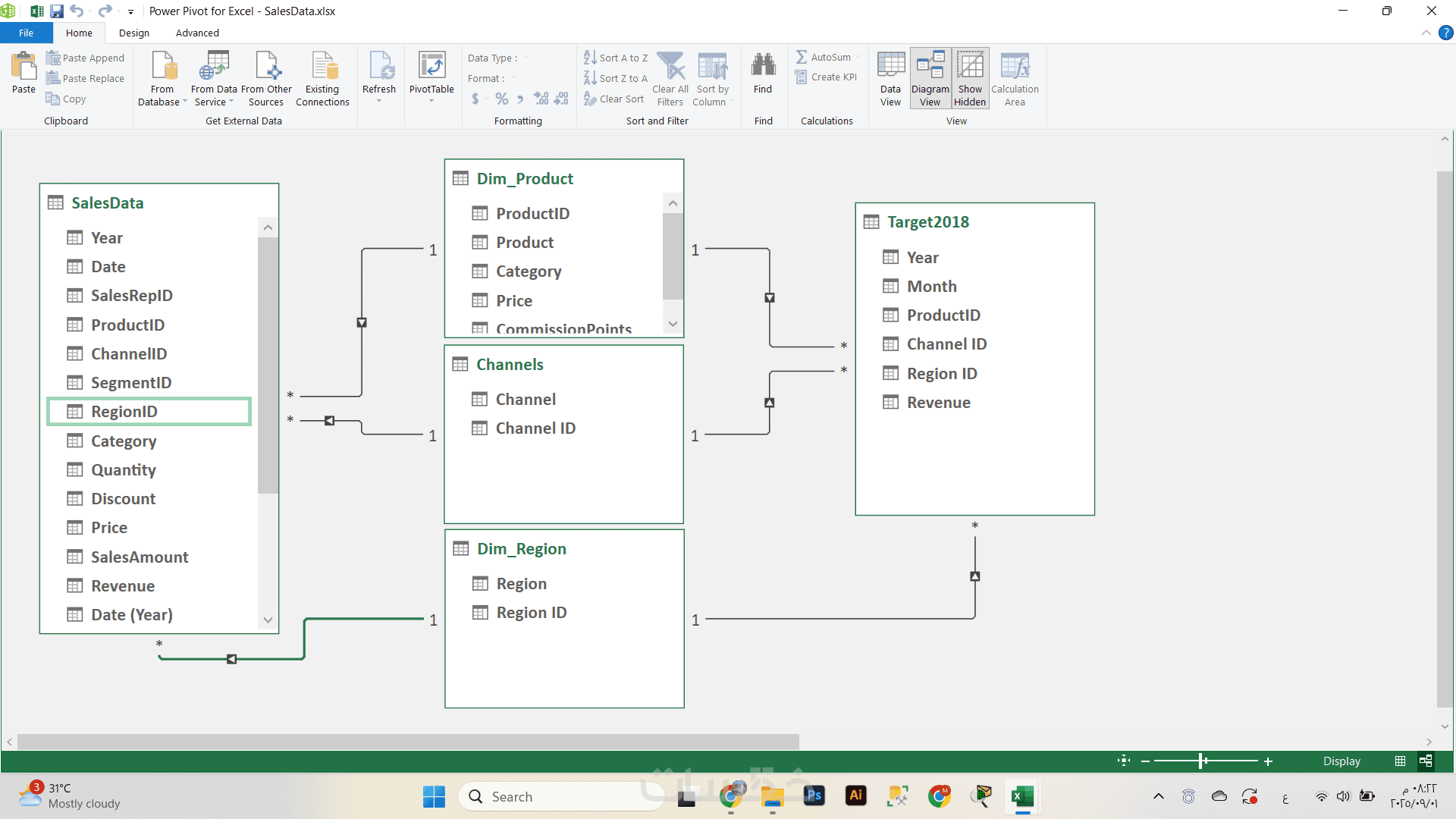Open Existing Connections
The width and height of the screenshot is (1456, 819).
pyautogui.click(x=323, y=67)
